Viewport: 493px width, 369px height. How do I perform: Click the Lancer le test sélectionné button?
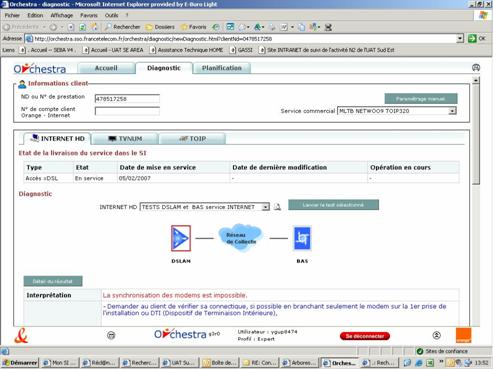point(333,205)
